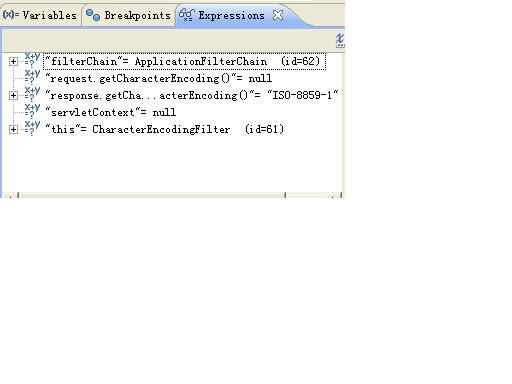This screenshot has width=512, height=384.
Task: Click the watch icon beside filterChain
Action: click(x=32, y=60)
